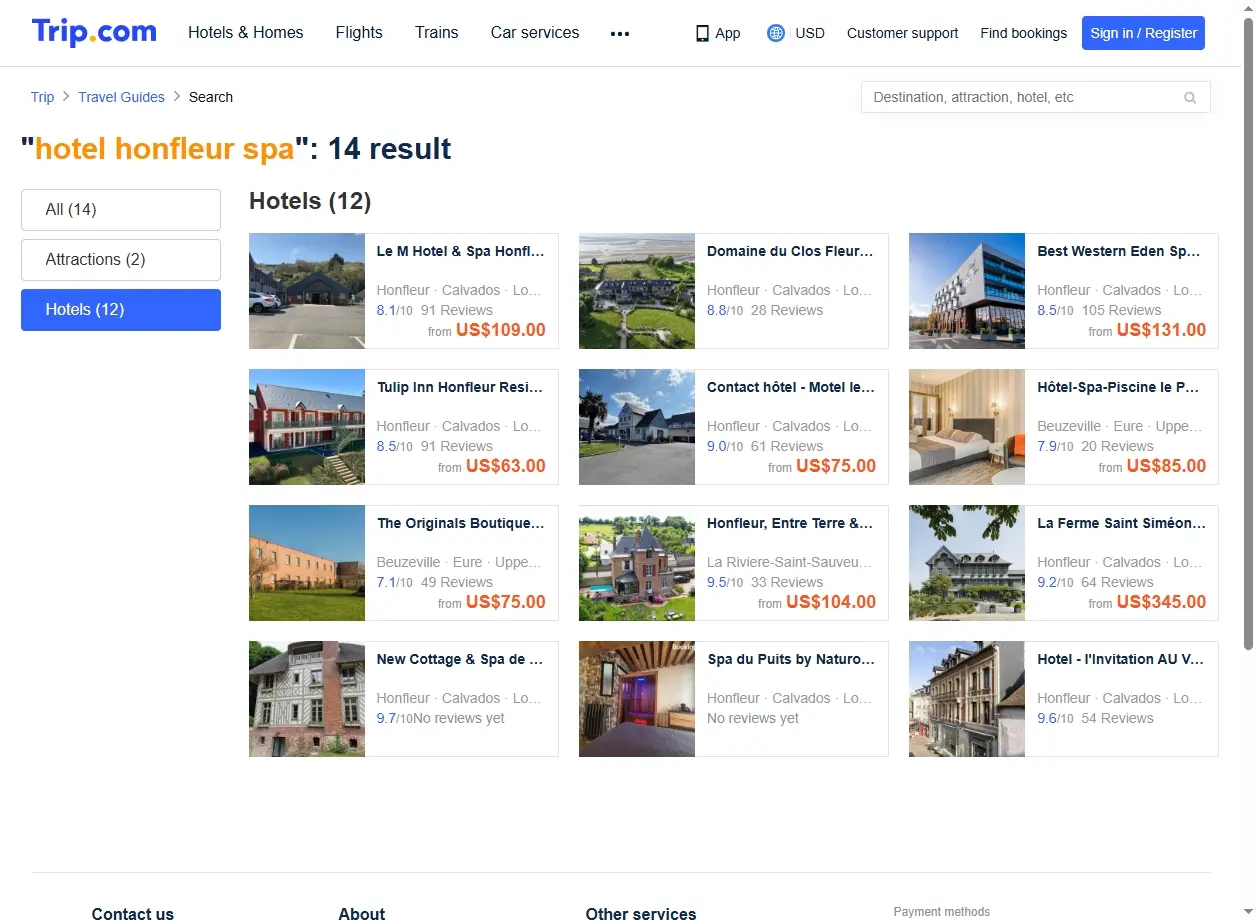
Task: Open Le M Hotel & Spa thumbnail
Action: pyautogui.click(x=307, y=291)
